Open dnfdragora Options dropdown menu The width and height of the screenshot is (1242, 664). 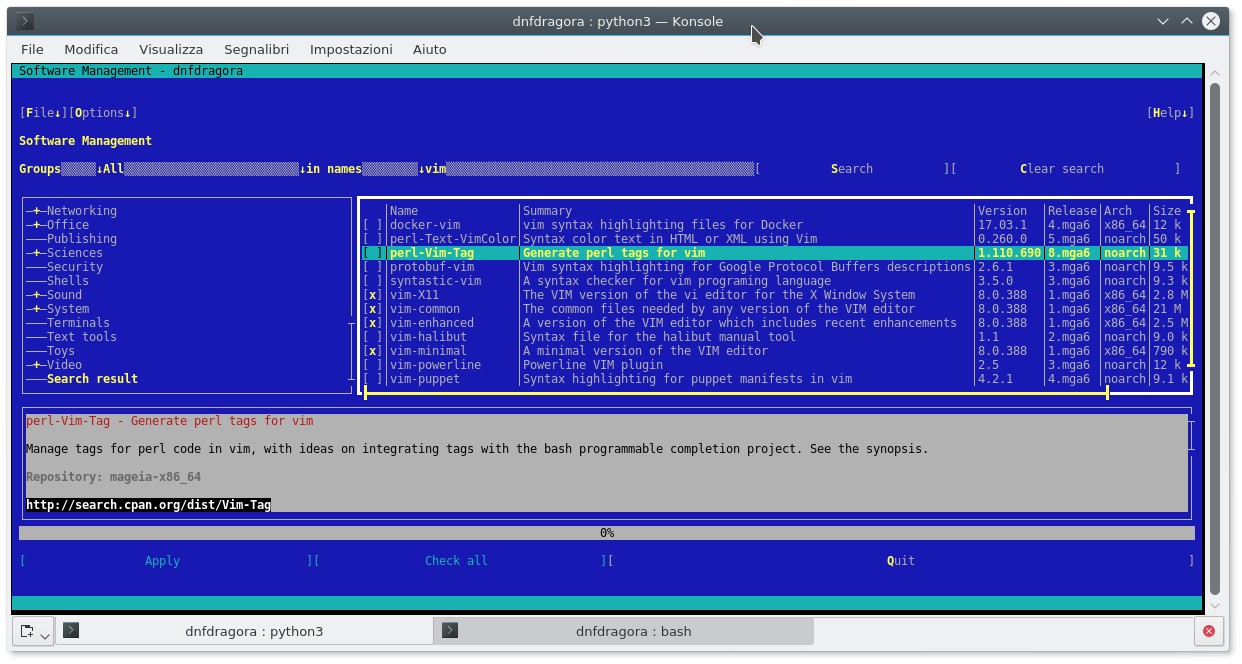click(x=103, y=113)
